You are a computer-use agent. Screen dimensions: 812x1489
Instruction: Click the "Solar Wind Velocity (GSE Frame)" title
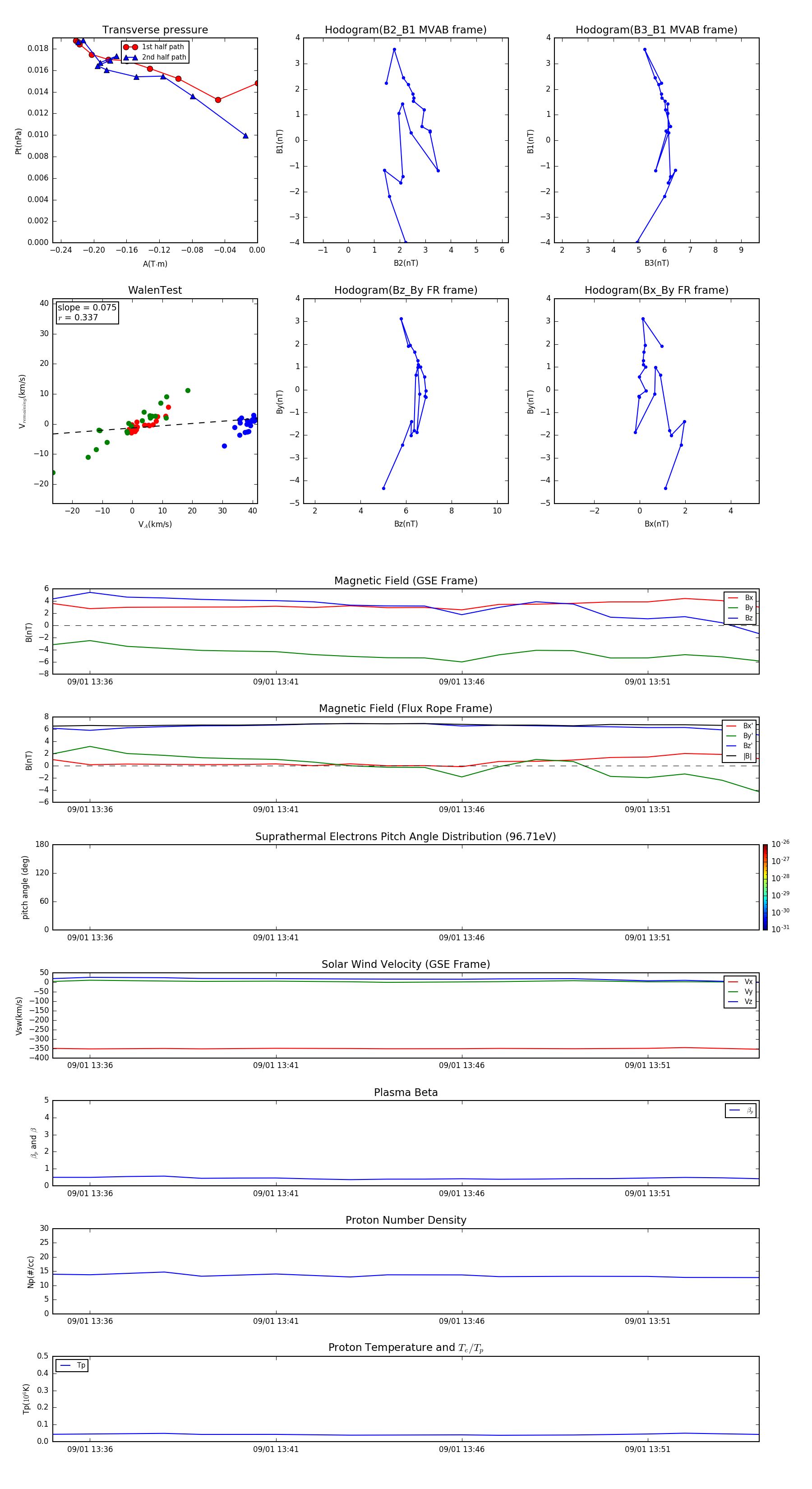(x=406, y=965)
